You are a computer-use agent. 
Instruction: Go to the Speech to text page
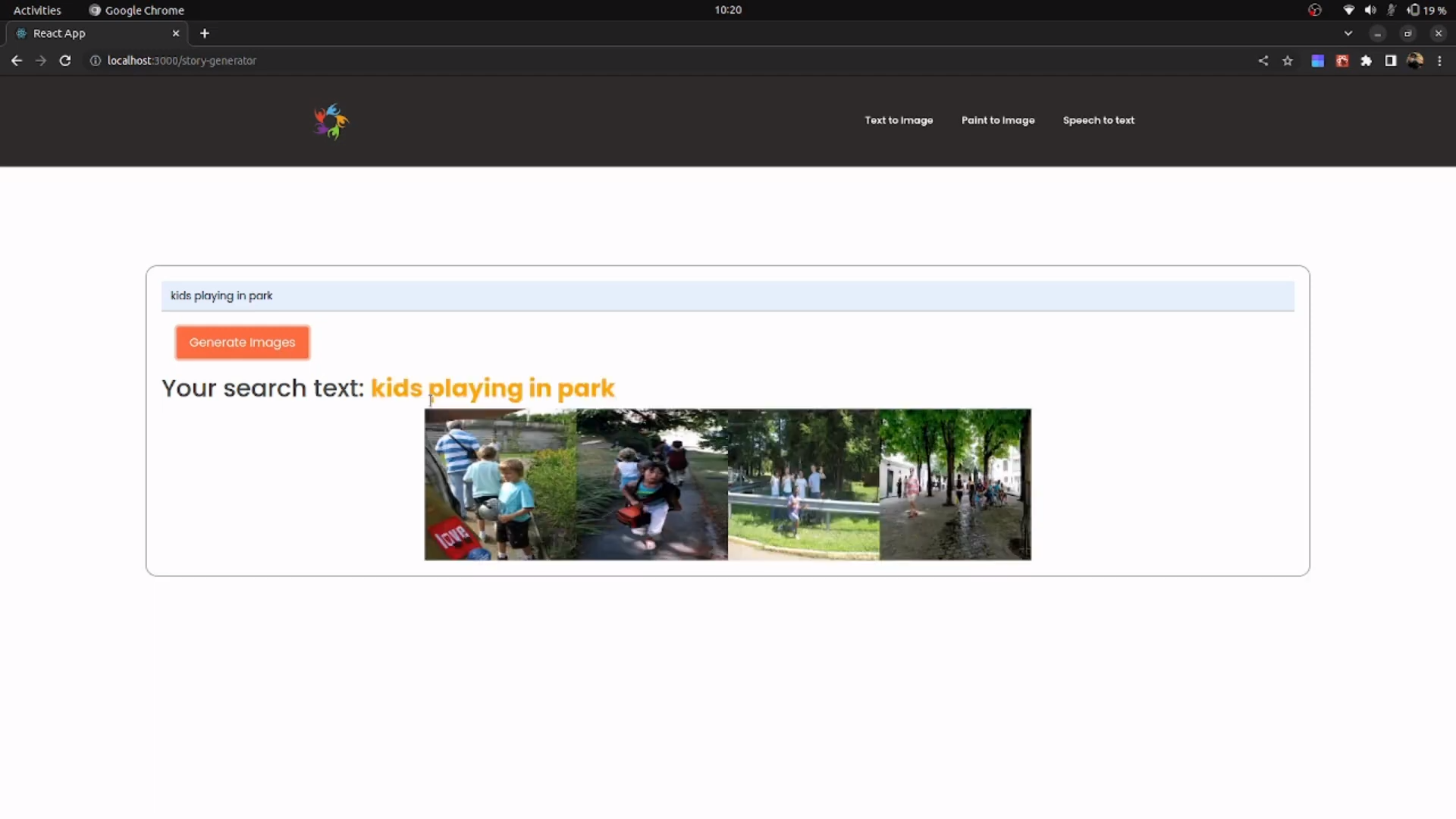click(x=1098, y=121)
